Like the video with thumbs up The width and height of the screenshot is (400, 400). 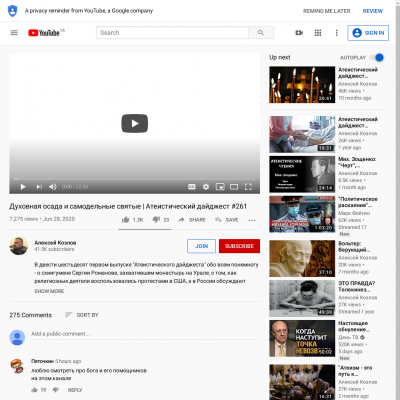(126, 220)
